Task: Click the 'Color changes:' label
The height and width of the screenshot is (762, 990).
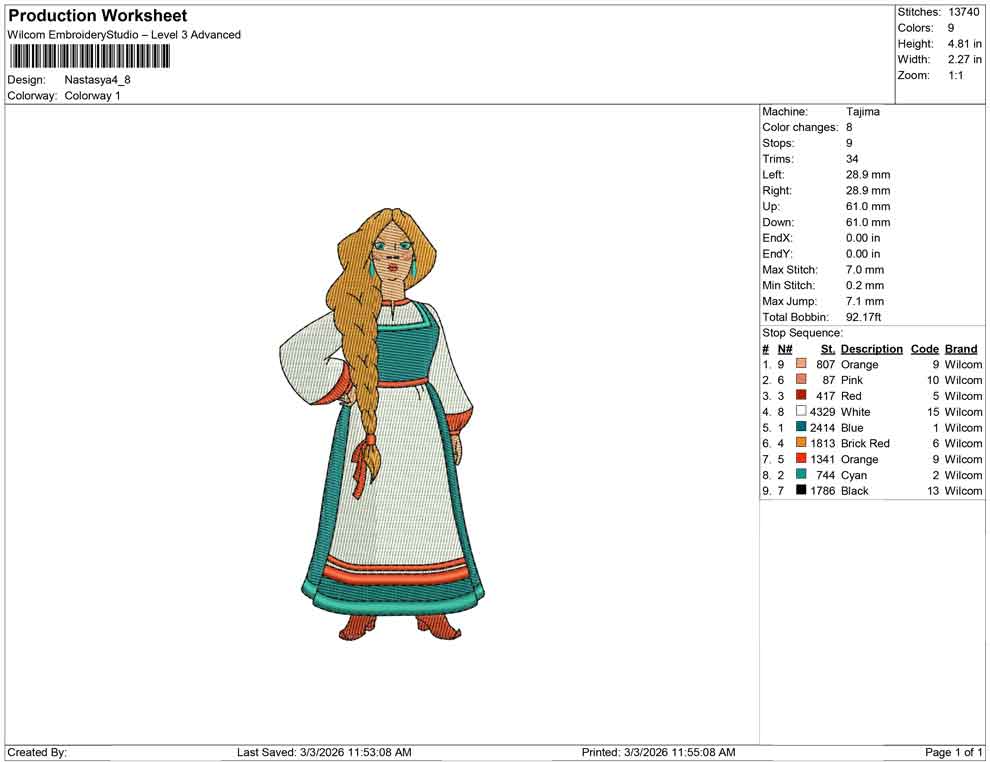Action: pyautogui.click(x=800, y=127)
